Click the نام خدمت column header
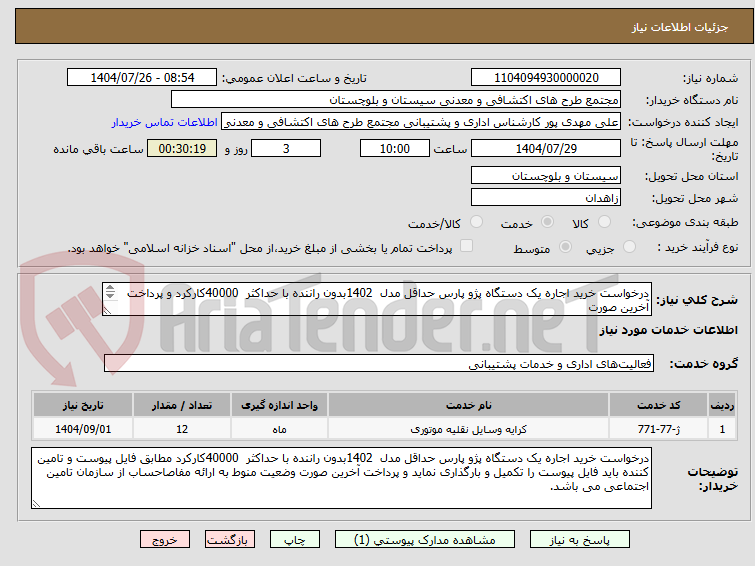The image size is (755, 566). click(x=469, y=405)
